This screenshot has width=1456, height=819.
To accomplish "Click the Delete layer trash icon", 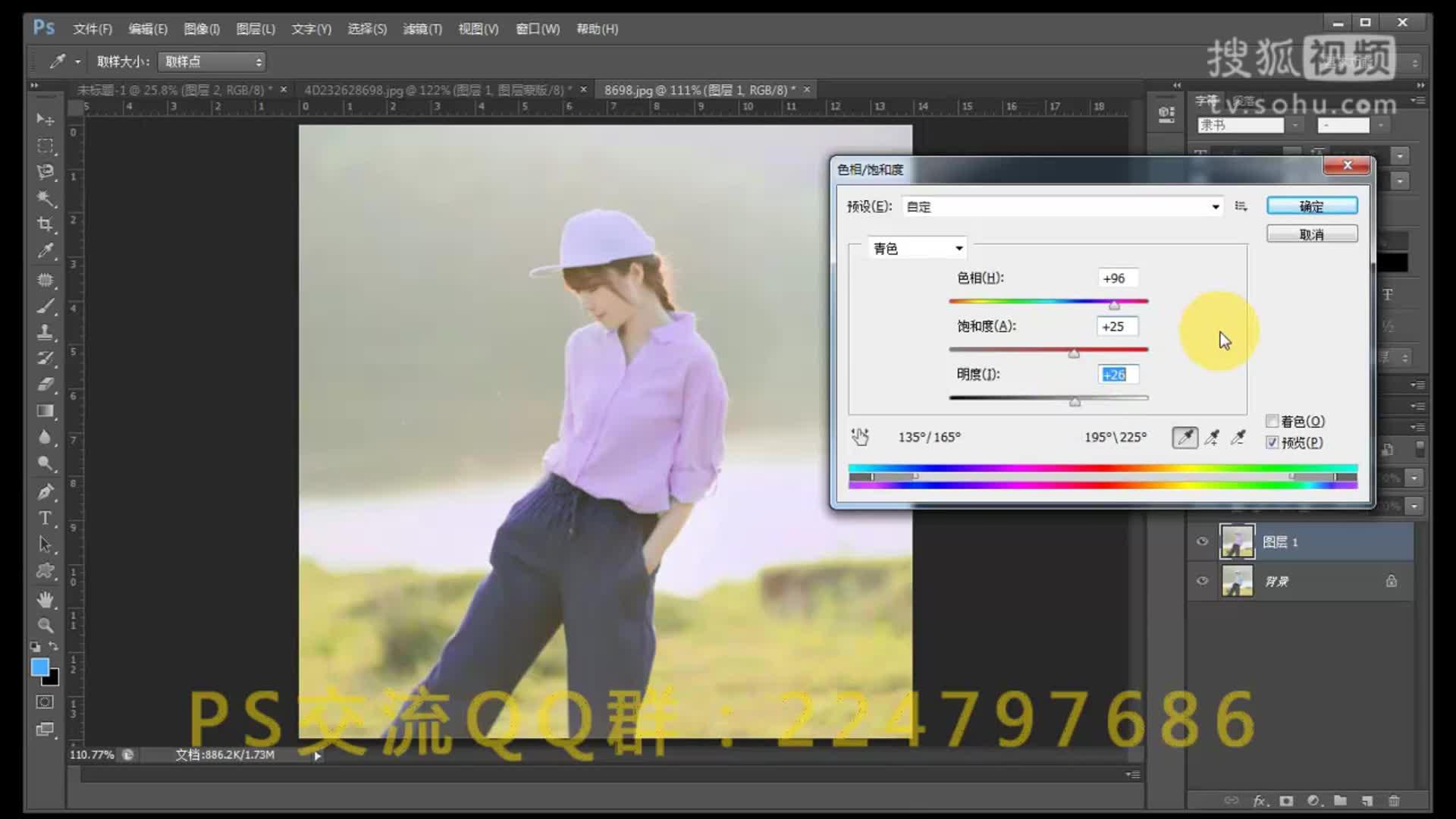I will [1394, 801].
